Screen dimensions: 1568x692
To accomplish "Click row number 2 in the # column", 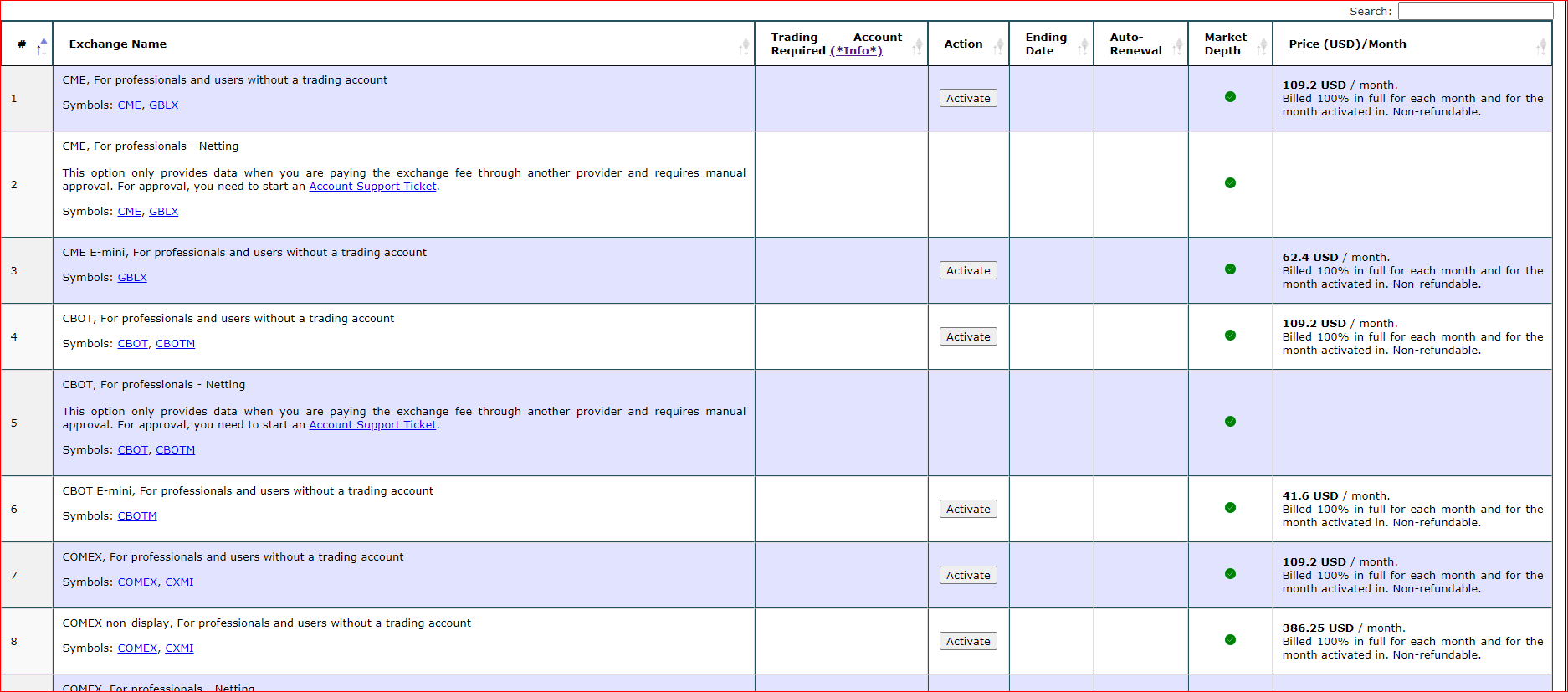I will click(x=14, y=185).
